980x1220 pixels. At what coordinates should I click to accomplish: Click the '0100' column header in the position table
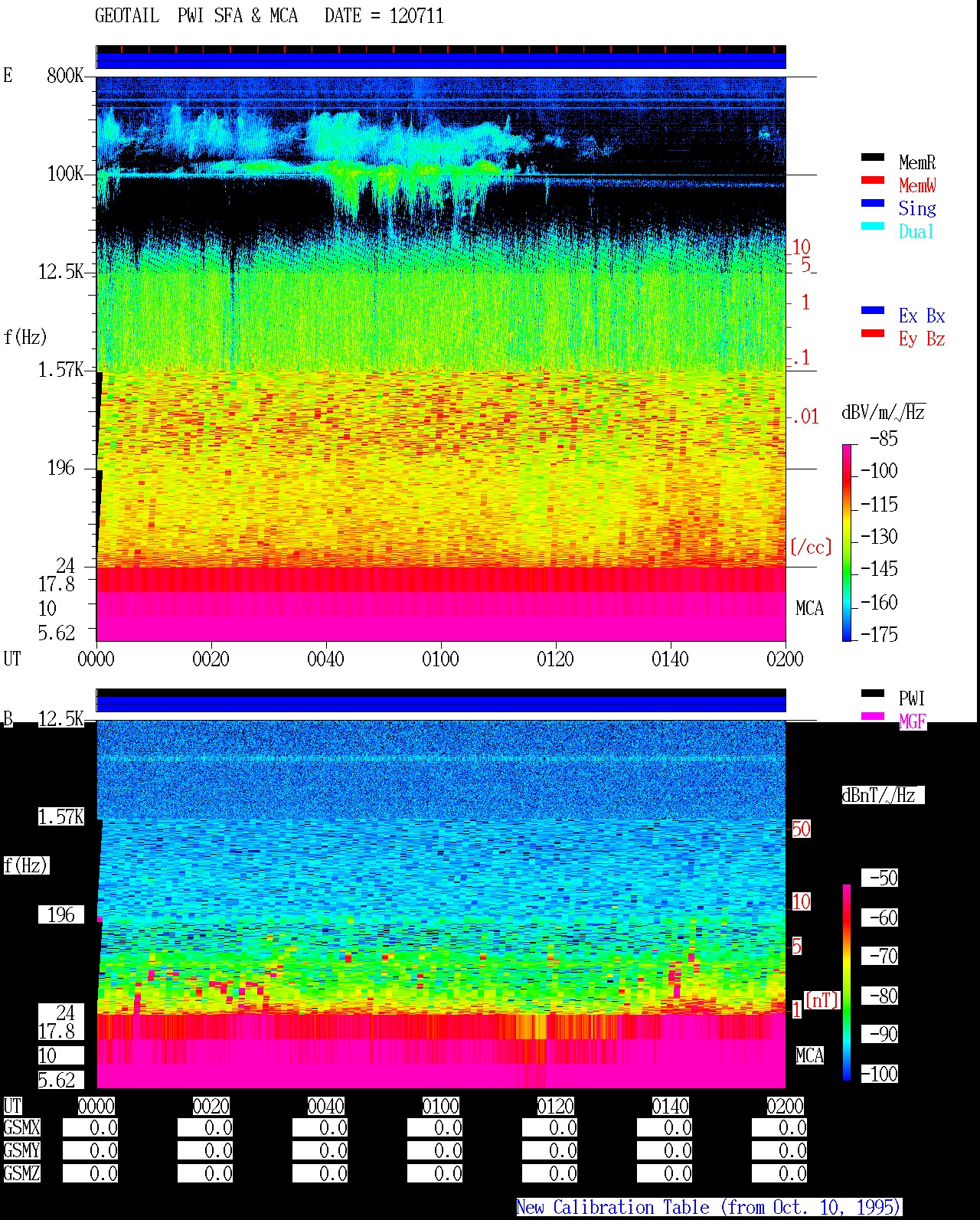(440, 1107)
